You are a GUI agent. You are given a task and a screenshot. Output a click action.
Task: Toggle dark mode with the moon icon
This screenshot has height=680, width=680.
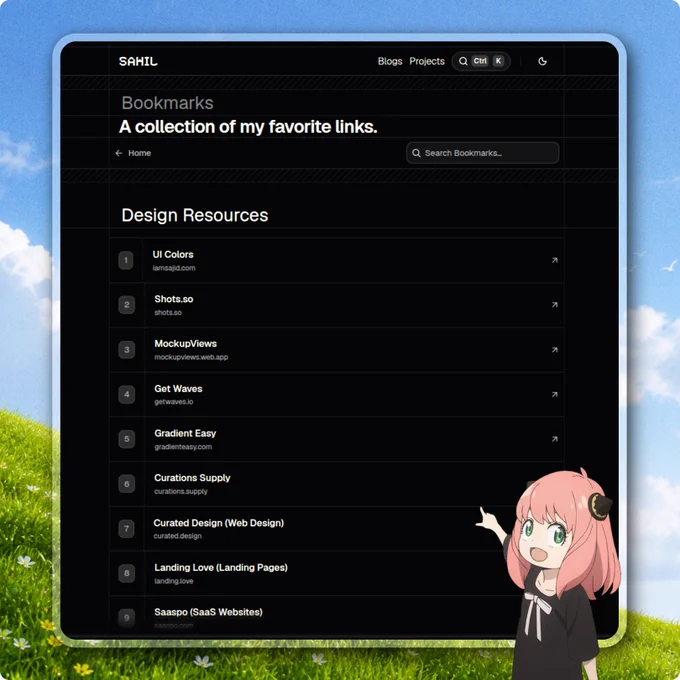pos(542,61)
